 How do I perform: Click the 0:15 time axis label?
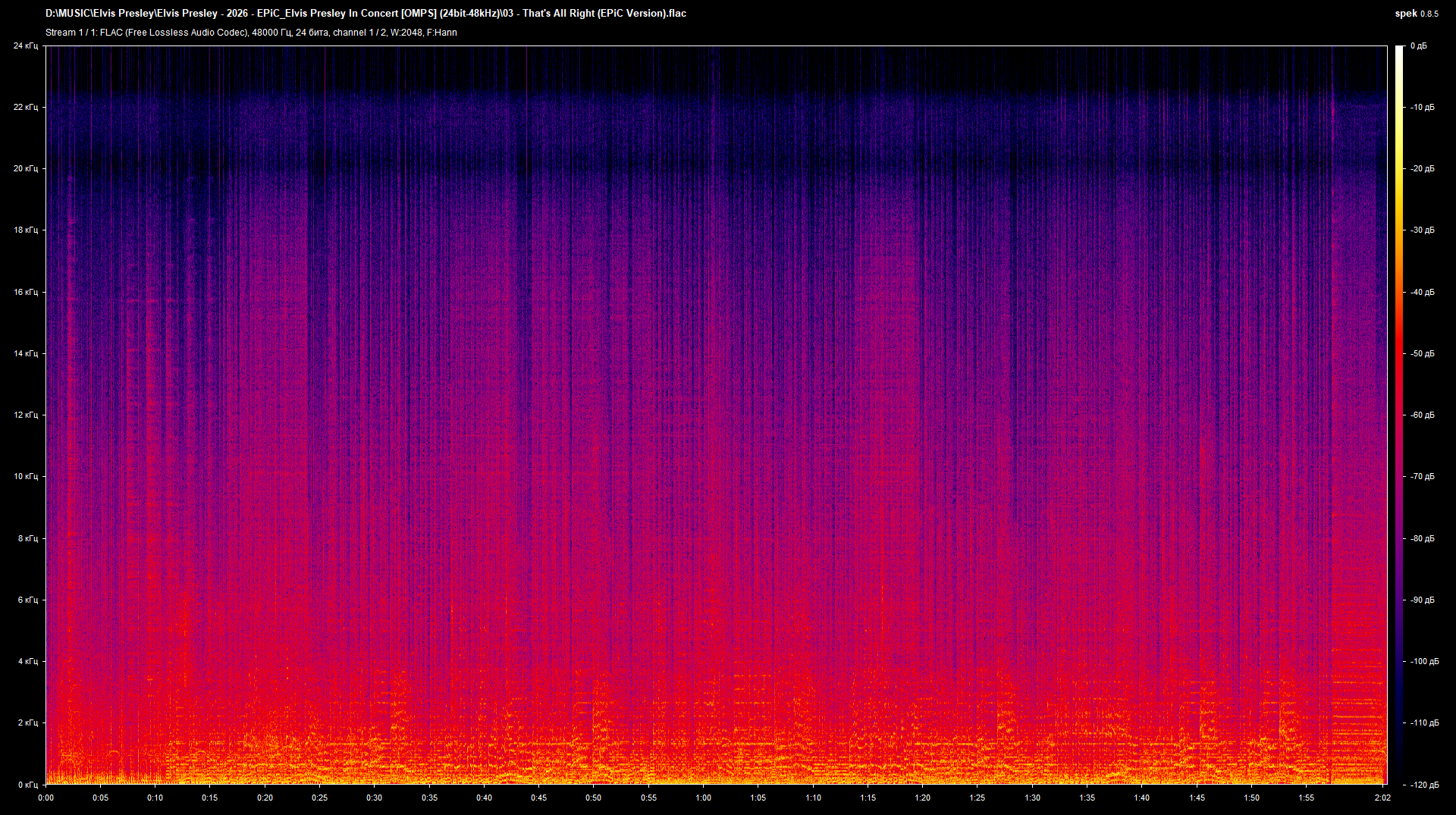(210, 798)
